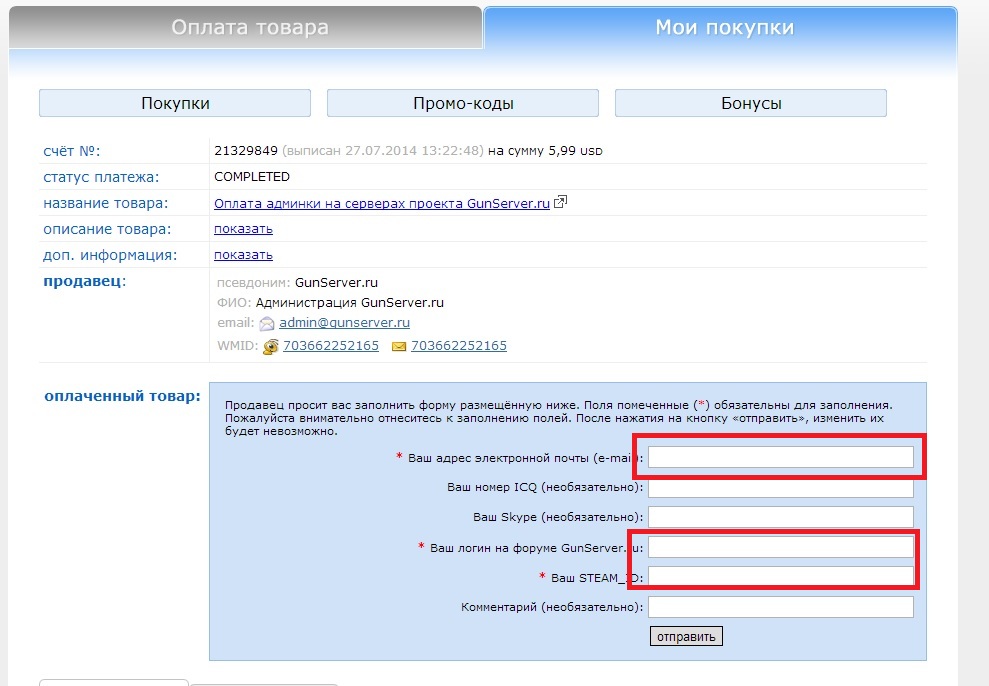Open the first WMID 703662252165 link
Image resolution: width=989 pixels, height=686 pixels.
331,346
